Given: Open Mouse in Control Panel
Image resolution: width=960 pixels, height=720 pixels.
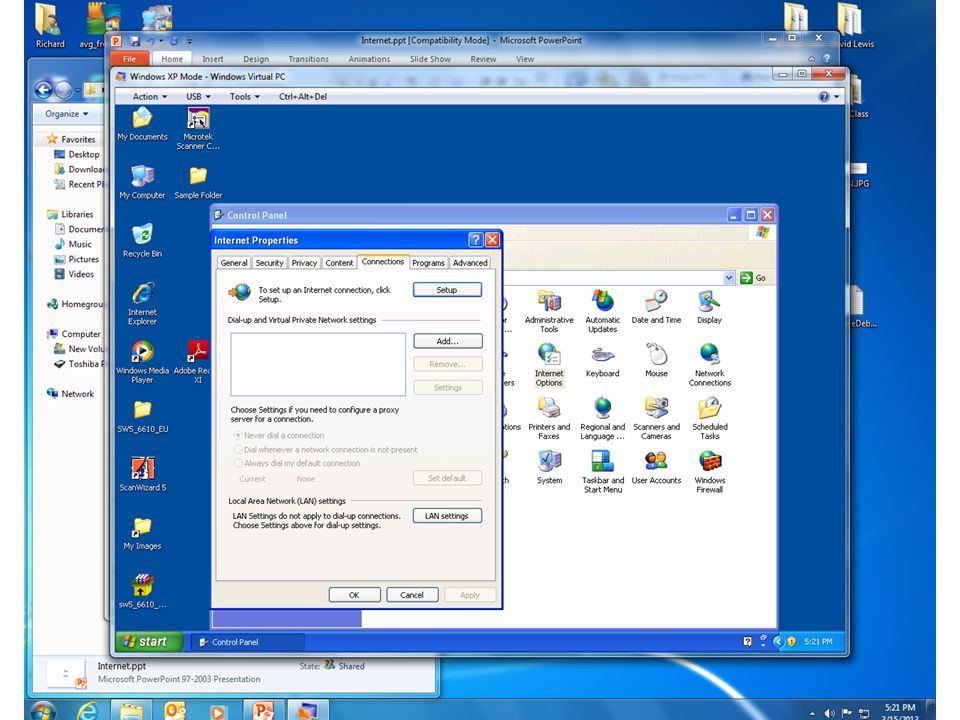Looking at the screenshot, I should (x=656, y=361).
